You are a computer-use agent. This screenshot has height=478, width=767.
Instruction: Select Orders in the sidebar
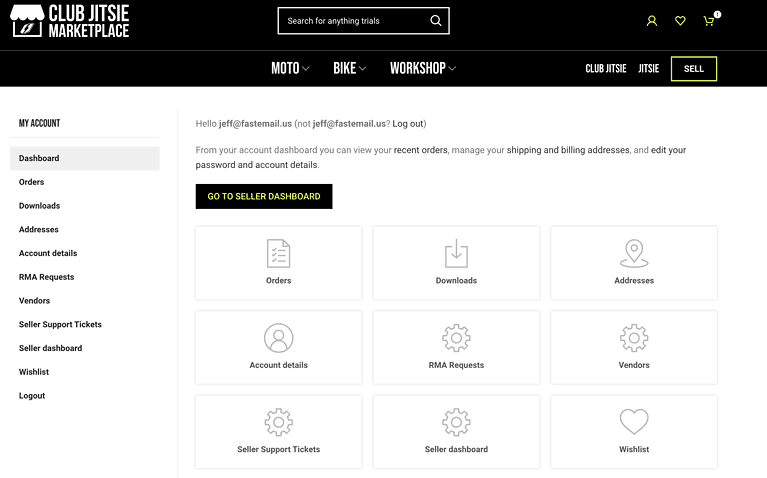[x=31, y=182]
